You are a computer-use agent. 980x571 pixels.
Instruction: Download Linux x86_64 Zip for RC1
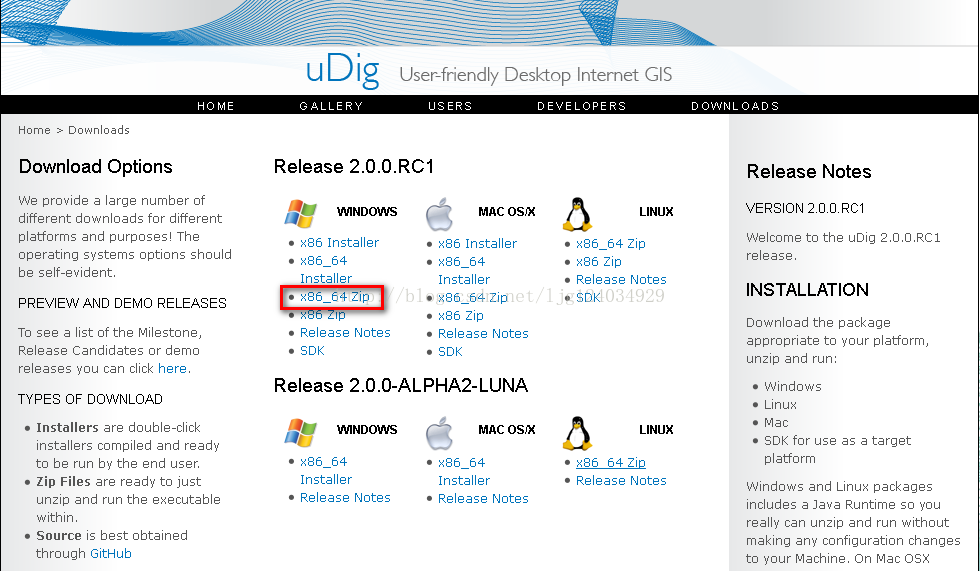coord(611,244)
